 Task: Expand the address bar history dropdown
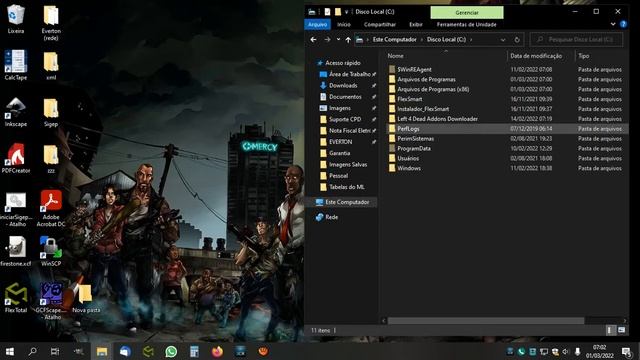tap(503, 40)
